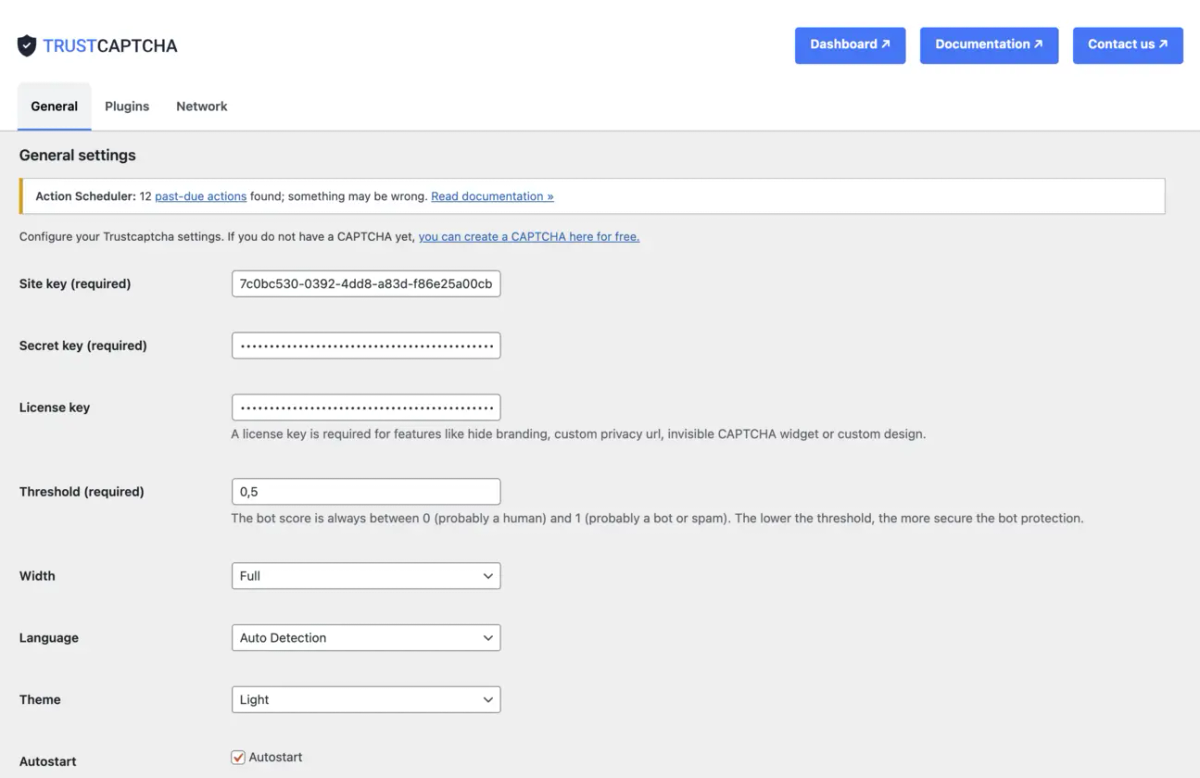This screenshot has height=778, width=1200.
Task: Click the Read documentation link in the warning
Action: tap(492, 196)
